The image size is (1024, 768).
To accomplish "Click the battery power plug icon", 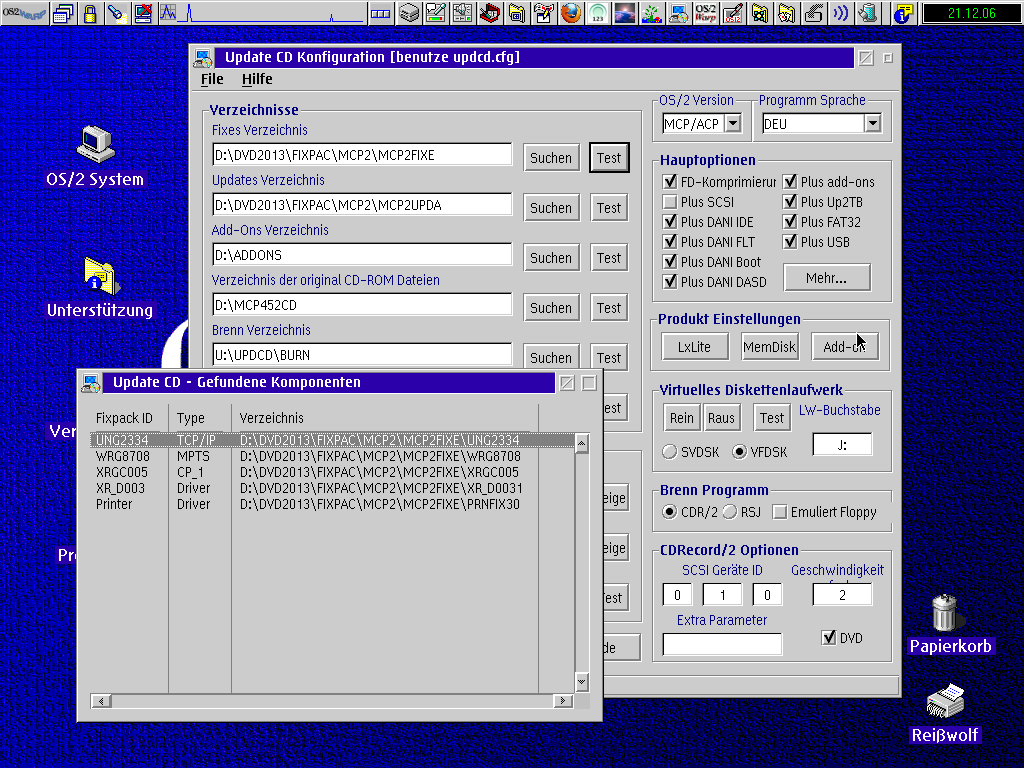I will [x=867, y=13].
